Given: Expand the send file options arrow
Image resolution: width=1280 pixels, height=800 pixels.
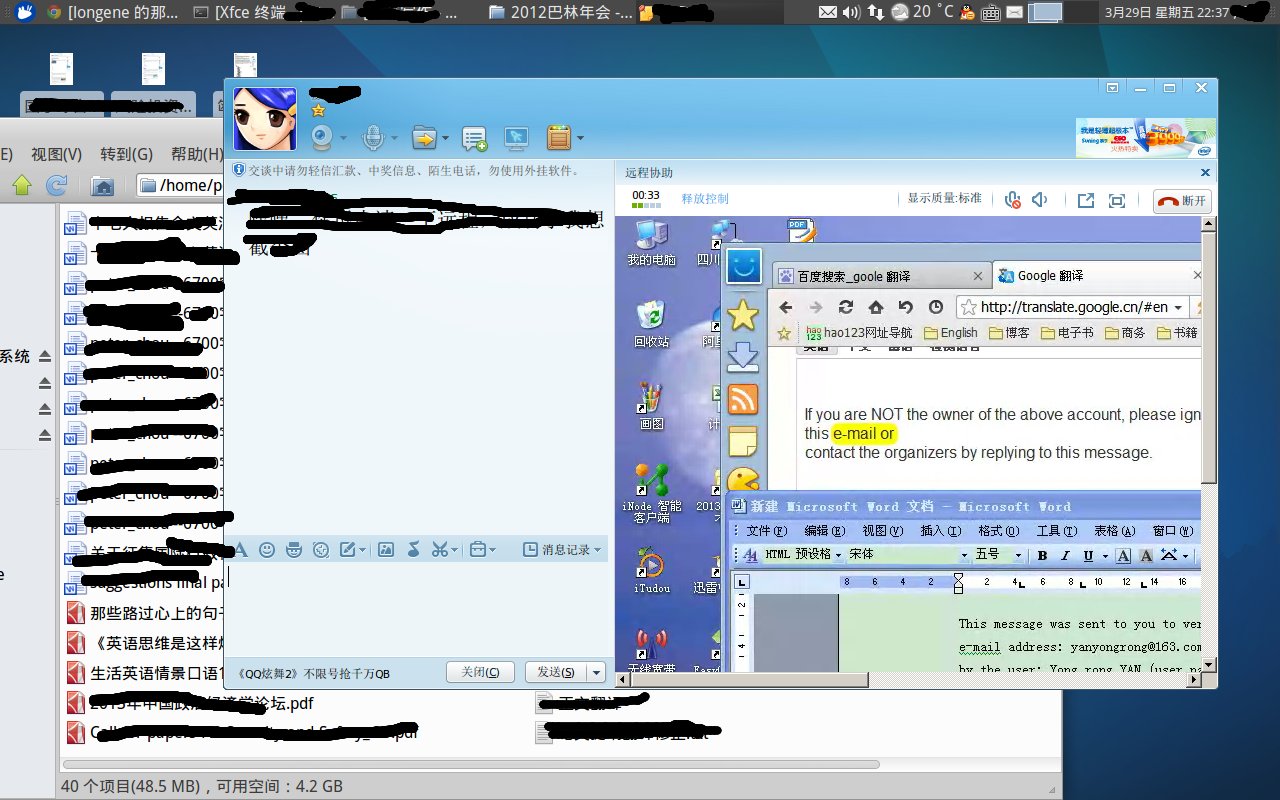Looking at the screenshot, I should [x=444, y=138].
